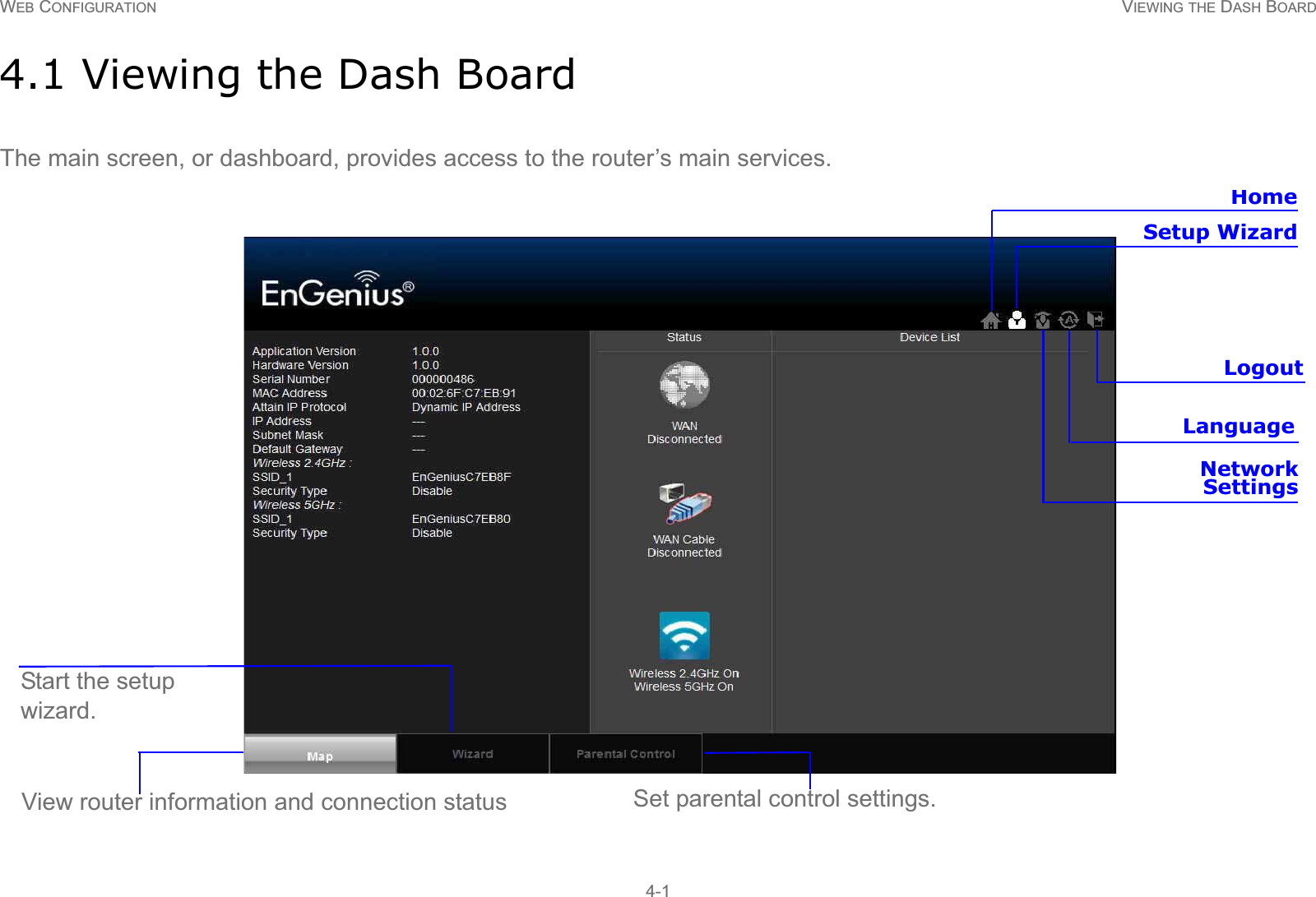Screen dimensions: 1316x897
Task: Click the serial number 000000486
Action: click(x=443, y=379)
